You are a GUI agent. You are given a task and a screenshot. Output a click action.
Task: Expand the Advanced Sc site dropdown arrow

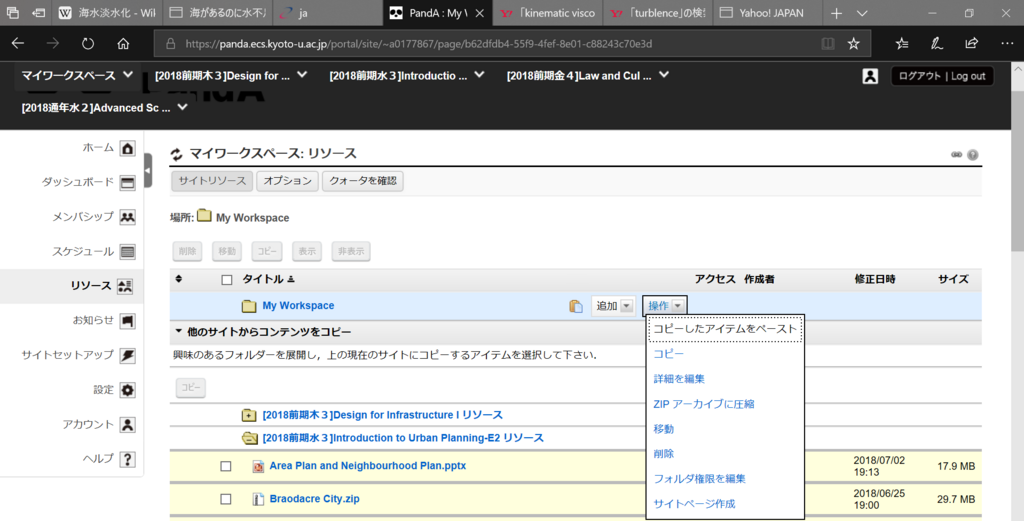[x=182, y=107]
